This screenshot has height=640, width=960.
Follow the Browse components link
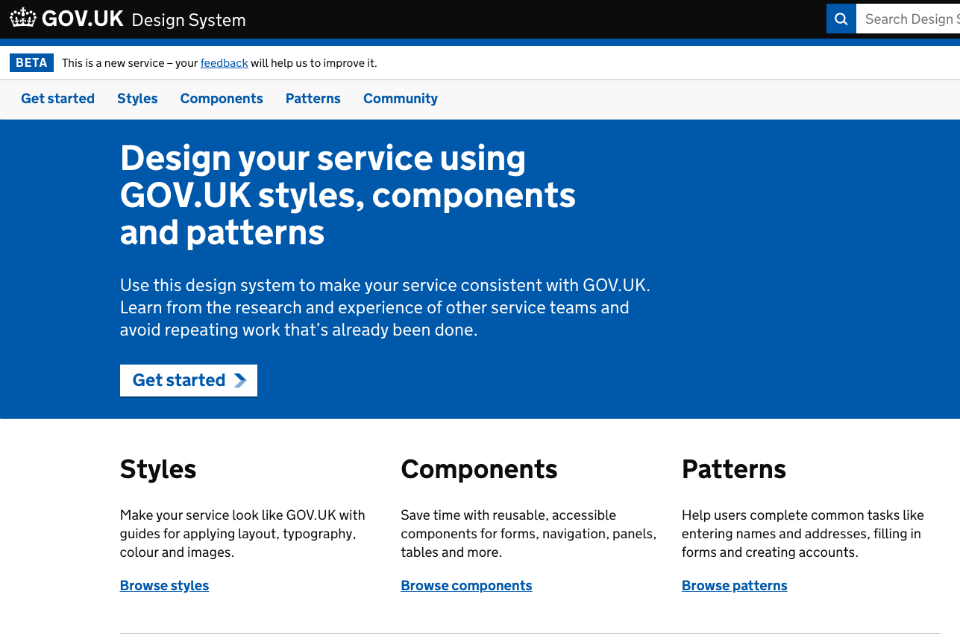(x=467, y=585)
